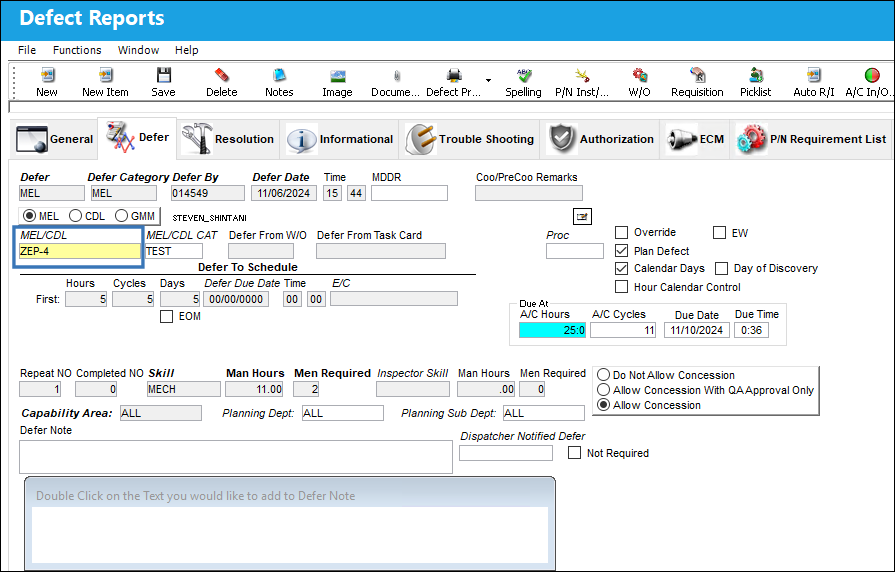
Task: Select Do Not Allow Concession option
Action: click(603, 375)
